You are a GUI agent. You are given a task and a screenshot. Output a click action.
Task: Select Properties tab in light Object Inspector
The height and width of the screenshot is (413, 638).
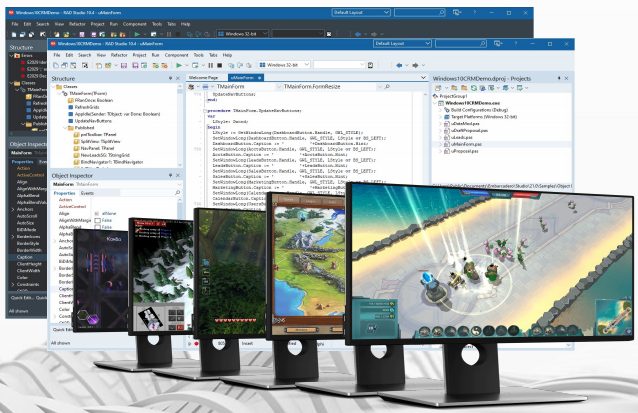click(x=64, y=193)
